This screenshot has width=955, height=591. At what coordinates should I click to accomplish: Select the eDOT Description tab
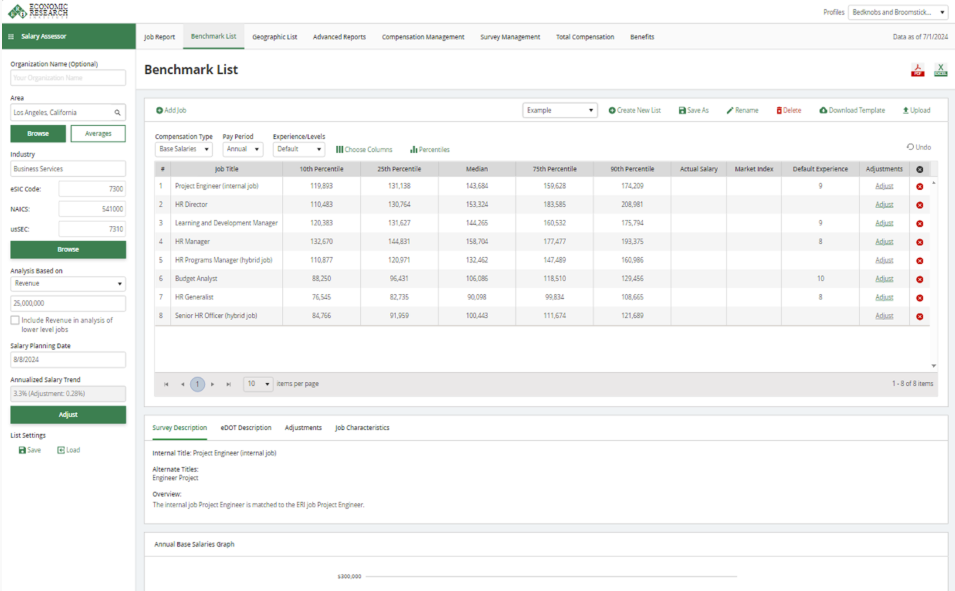click(246, 428)
